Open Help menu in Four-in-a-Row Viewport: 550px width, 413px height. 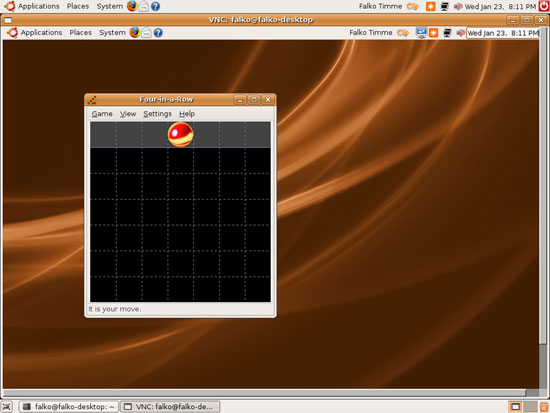point(187,114)
